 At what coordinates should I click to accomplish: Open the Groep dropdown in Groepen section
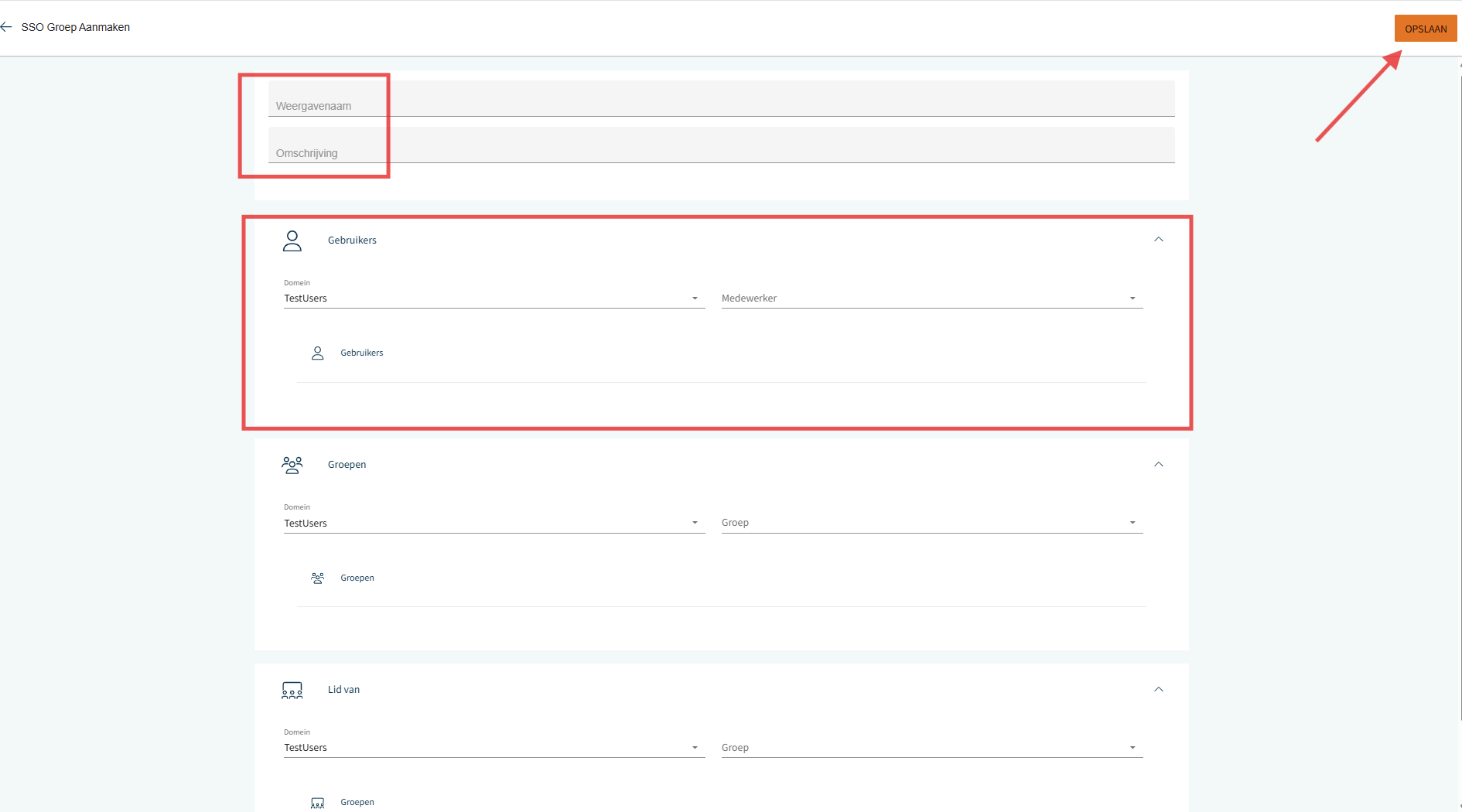point(931,524)
